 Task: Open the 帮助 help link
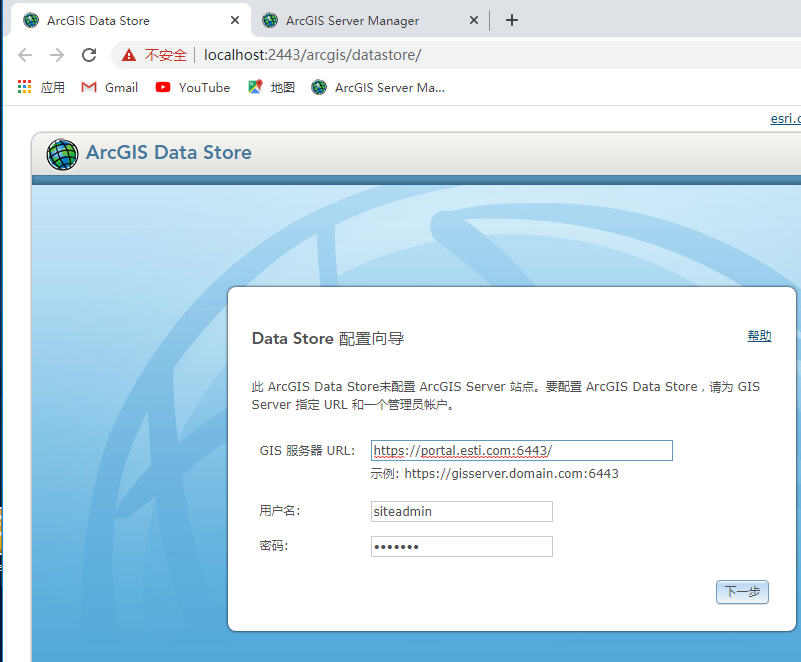[759, 336]
